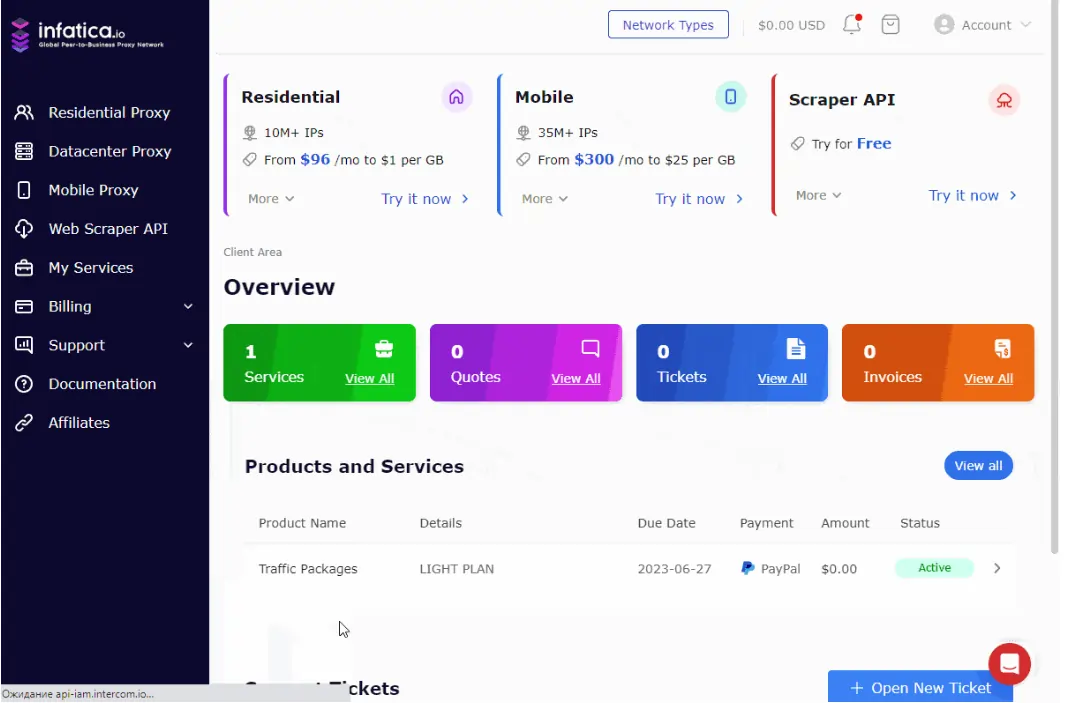Open the More dropdown on Residential card
Image resolution: width=1068 pixels, height=703 pixels.
[x=268, y=198]
